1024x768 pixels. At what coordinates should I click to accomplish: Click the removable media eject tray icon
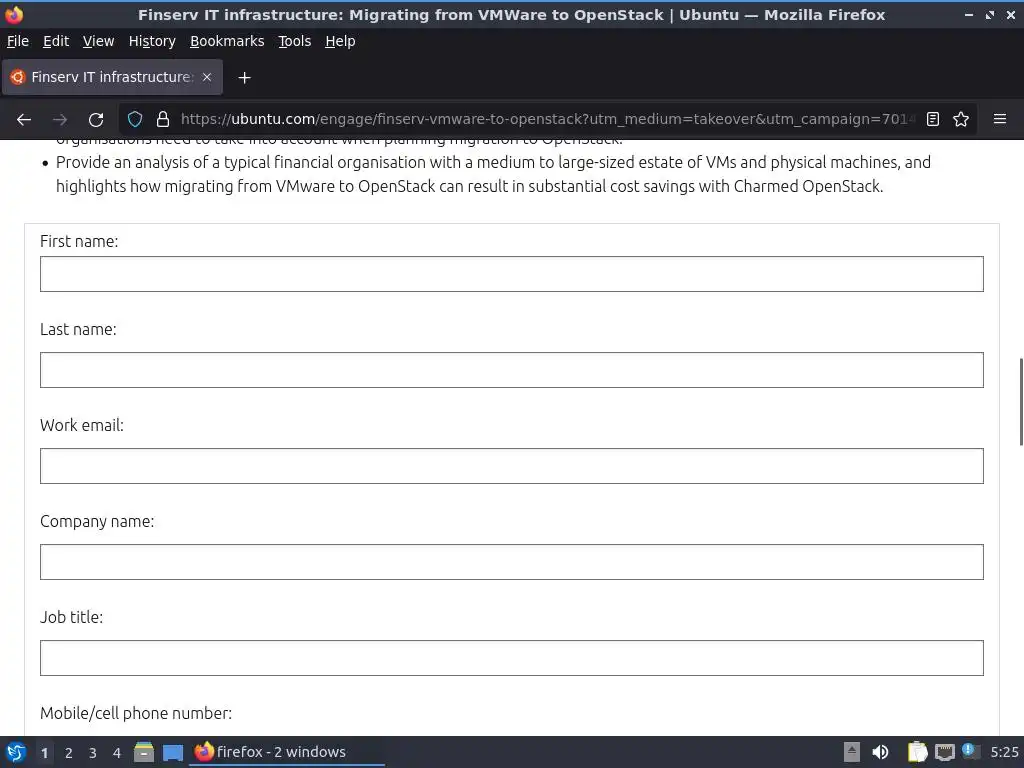click(x=852, y=752)
